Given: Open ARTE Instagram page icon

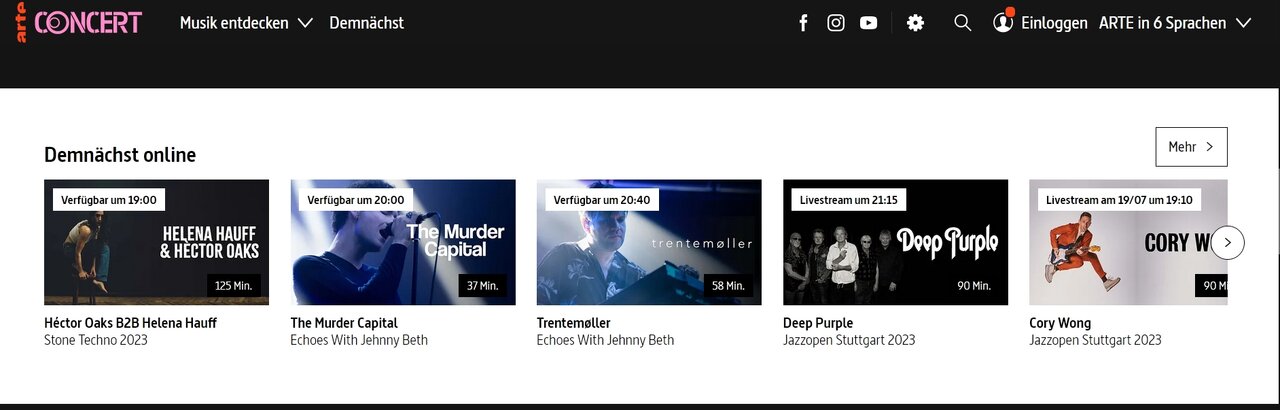Looking at the screenshot, I should [836, 23].
